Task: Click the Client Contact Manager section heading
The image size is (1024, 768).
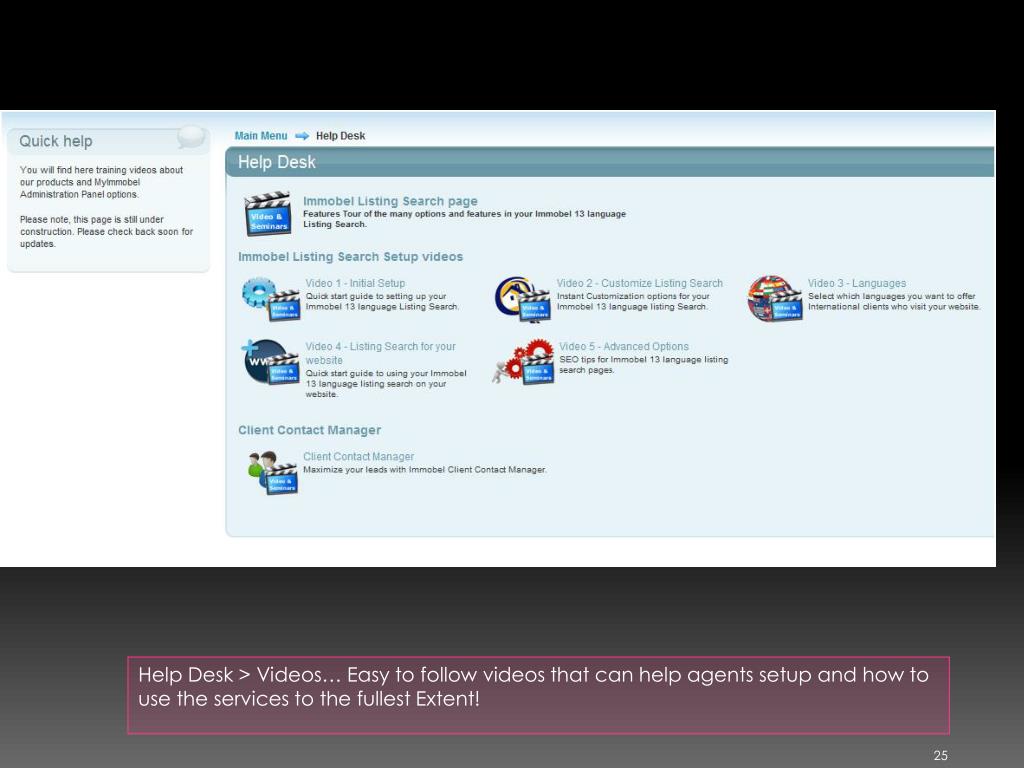Action: point(310,430)
